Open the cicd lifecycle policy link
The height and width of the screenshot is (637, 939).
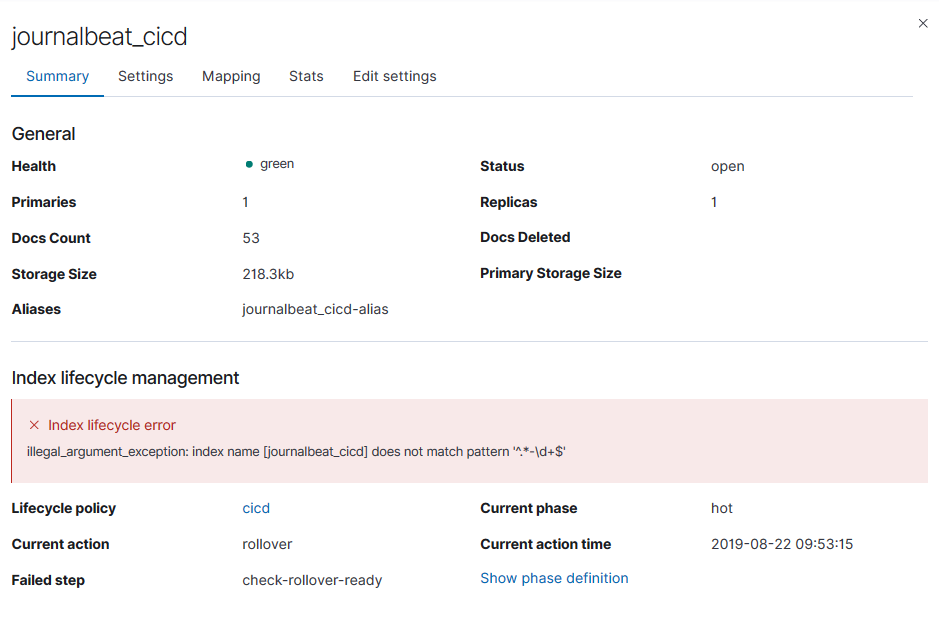click(x=256, y=508)
